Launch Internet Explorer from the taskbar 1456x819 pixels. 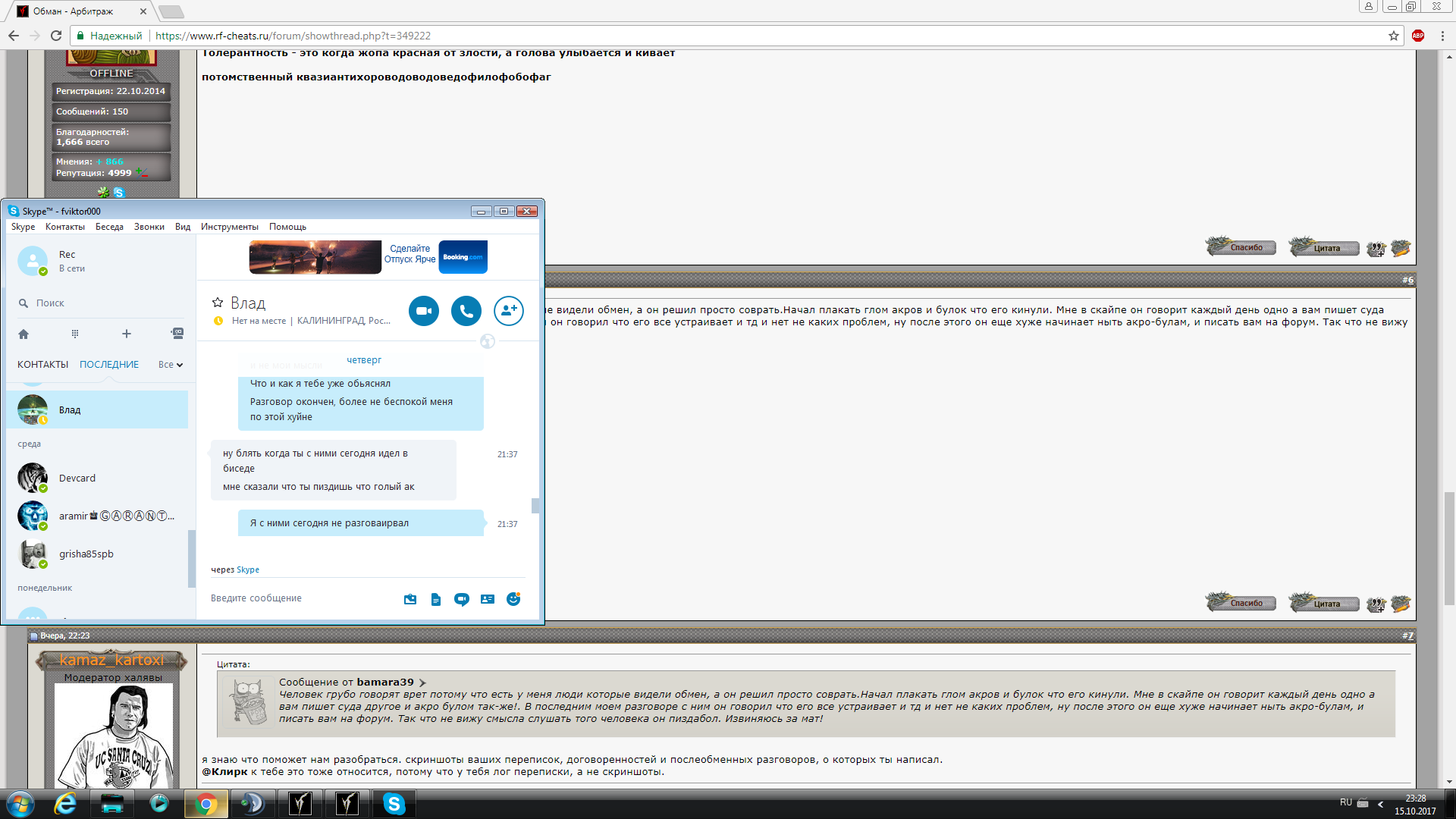click(x=66, y=804)
